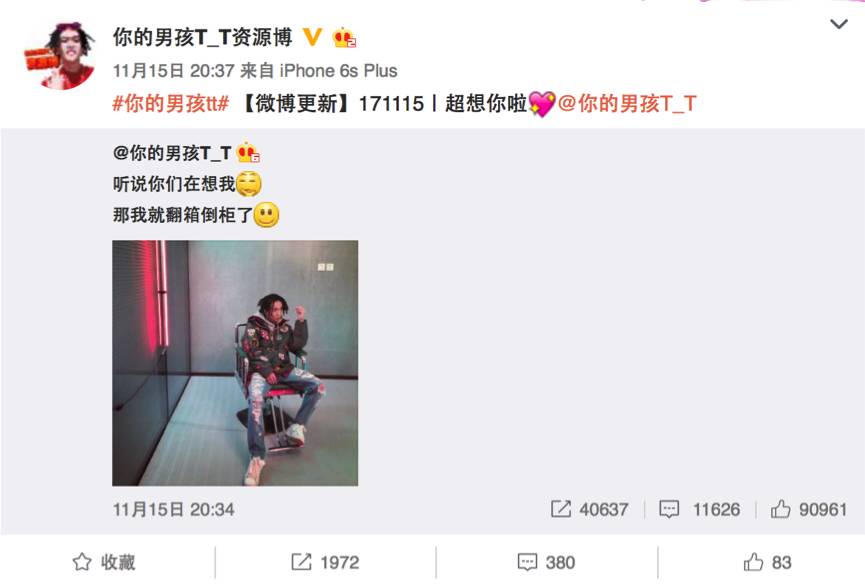Open this post's comments showing 380
The height and width of the screenshot is (587, 865).
pos(546,562)
